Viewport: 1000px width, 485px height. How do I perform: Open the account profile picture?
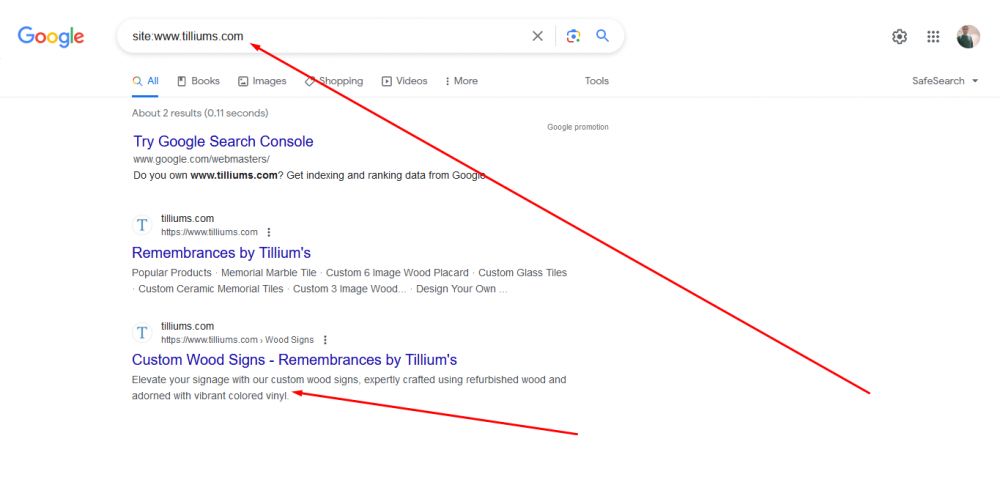(x=968, y=37)
